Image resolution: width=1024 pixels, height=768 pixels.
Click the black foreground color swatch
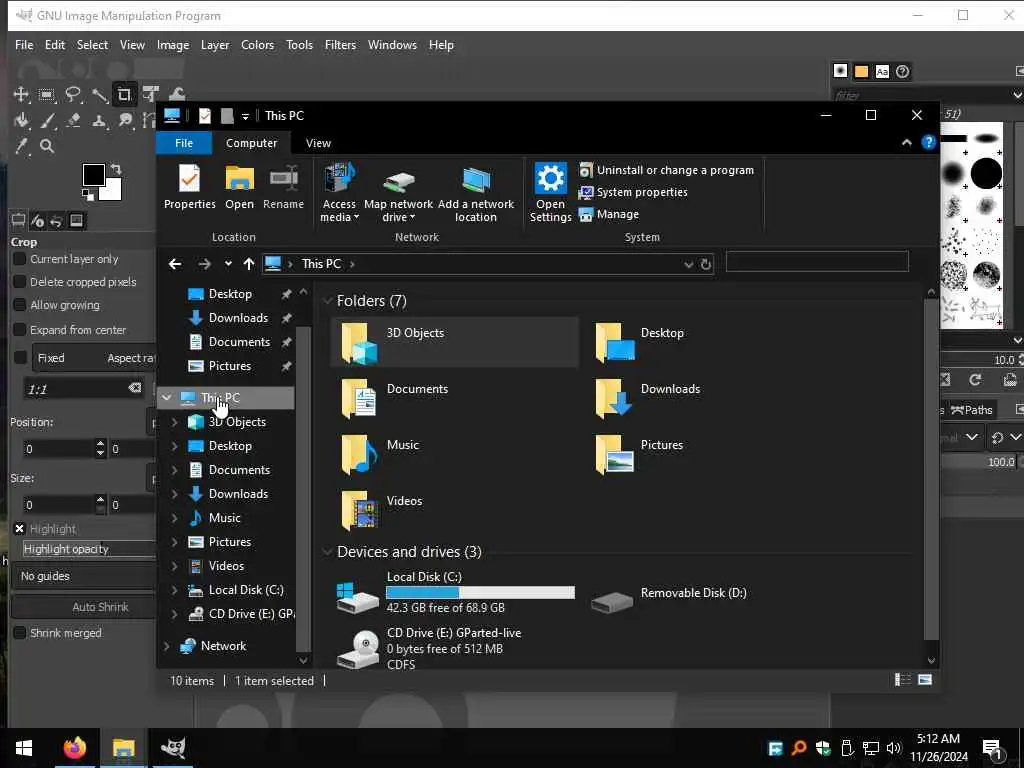(93, 174)
